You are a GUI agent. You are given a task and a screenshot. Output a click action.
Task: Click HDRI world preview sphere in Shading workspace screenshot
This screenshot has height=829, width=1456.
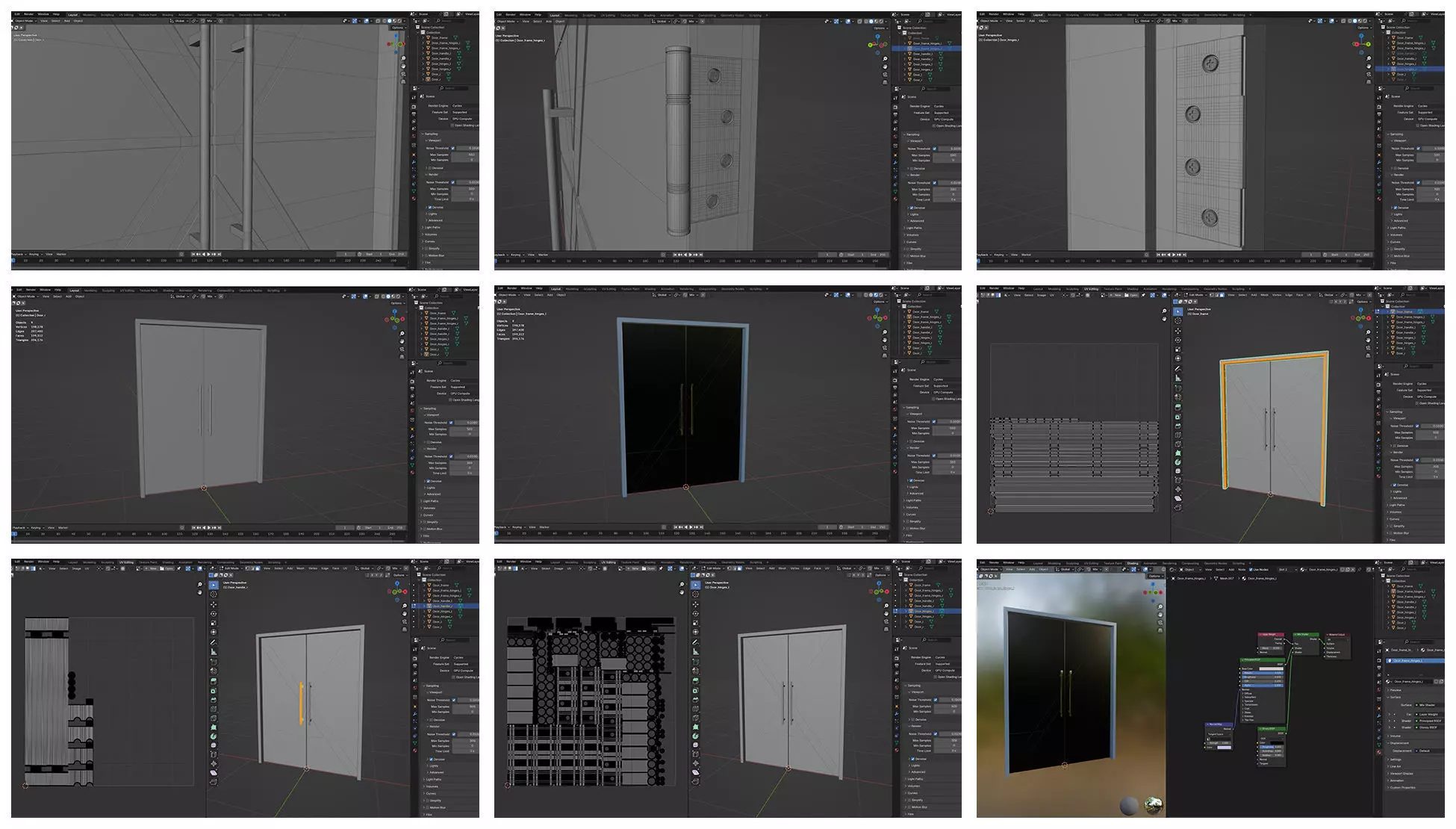pos(1154,806)
